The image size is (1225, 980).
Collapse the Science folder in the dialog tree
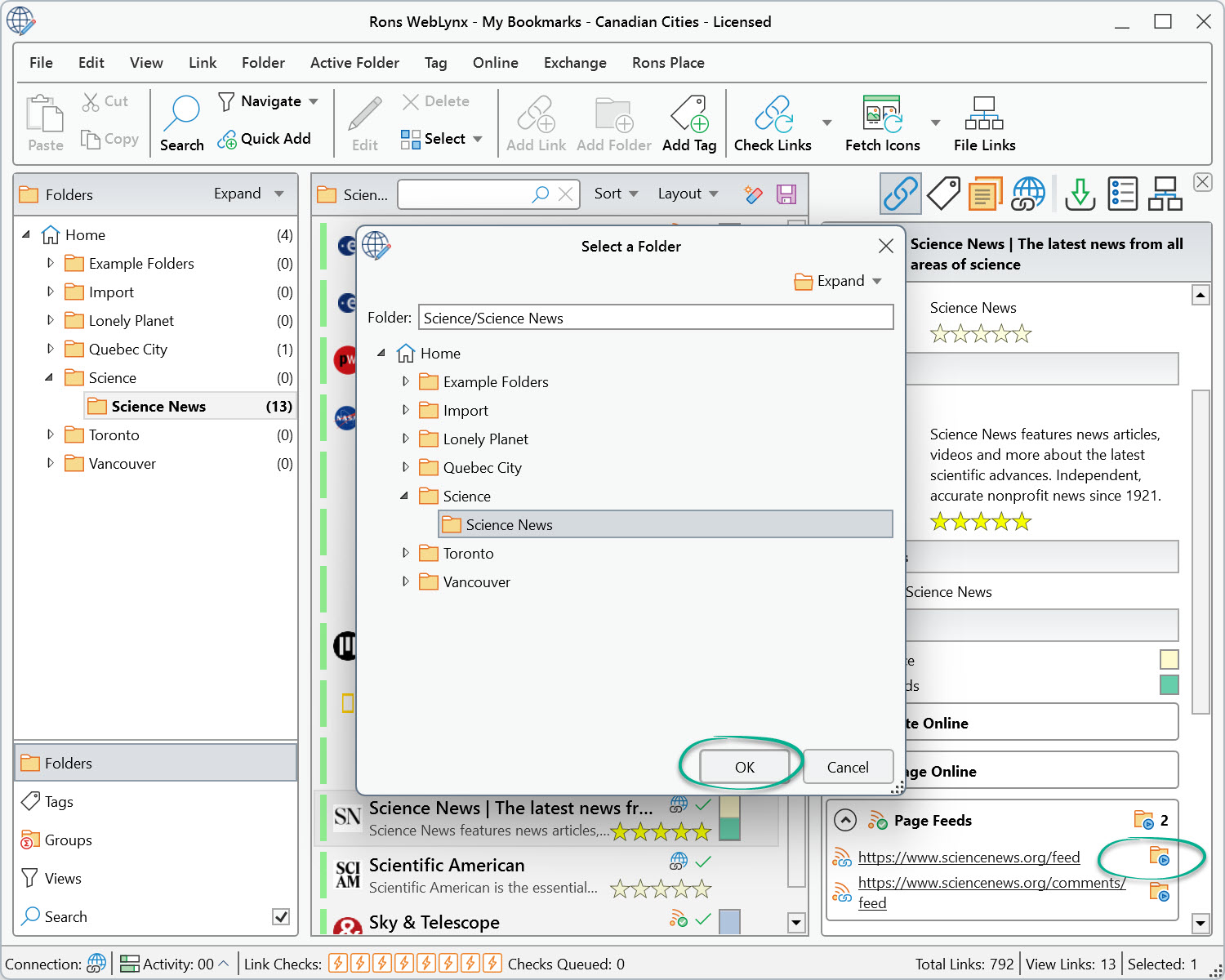coord(404,496)
